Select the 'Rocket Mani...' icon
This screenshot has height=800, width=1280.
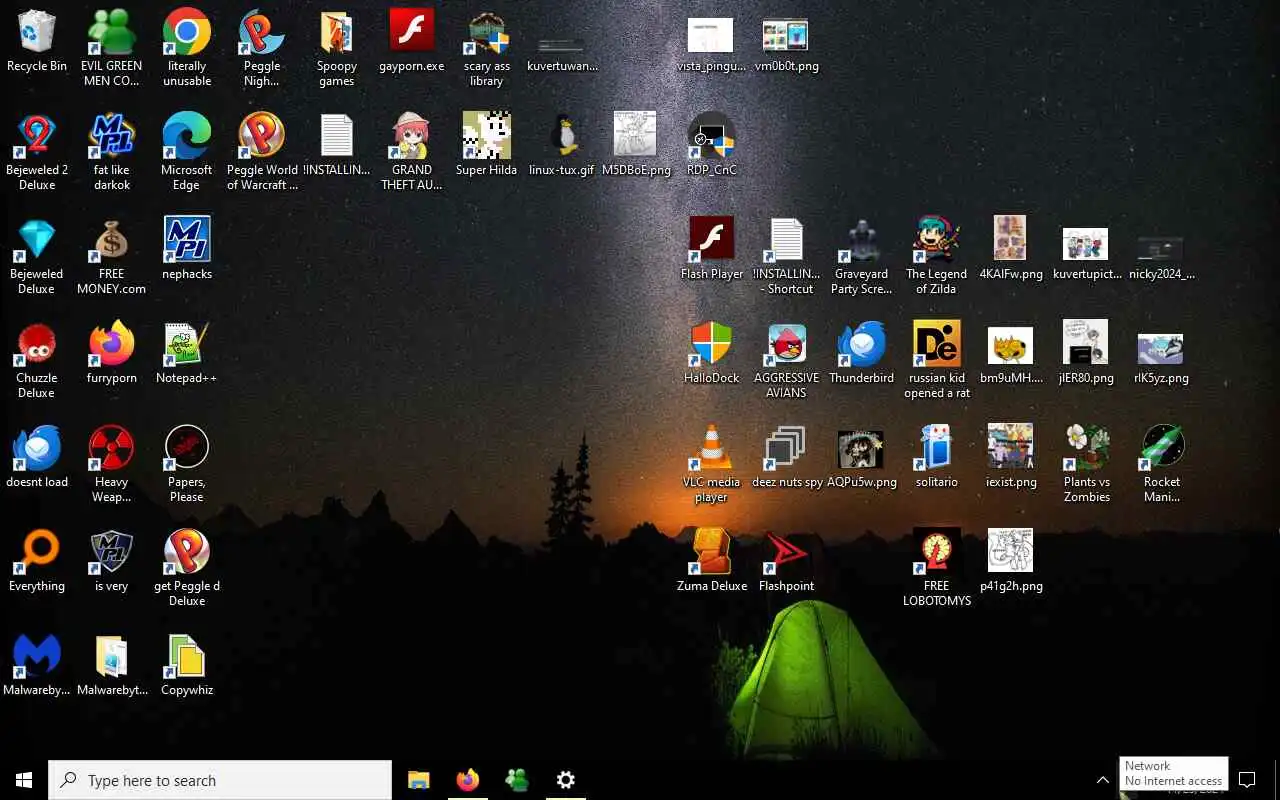1162,464
